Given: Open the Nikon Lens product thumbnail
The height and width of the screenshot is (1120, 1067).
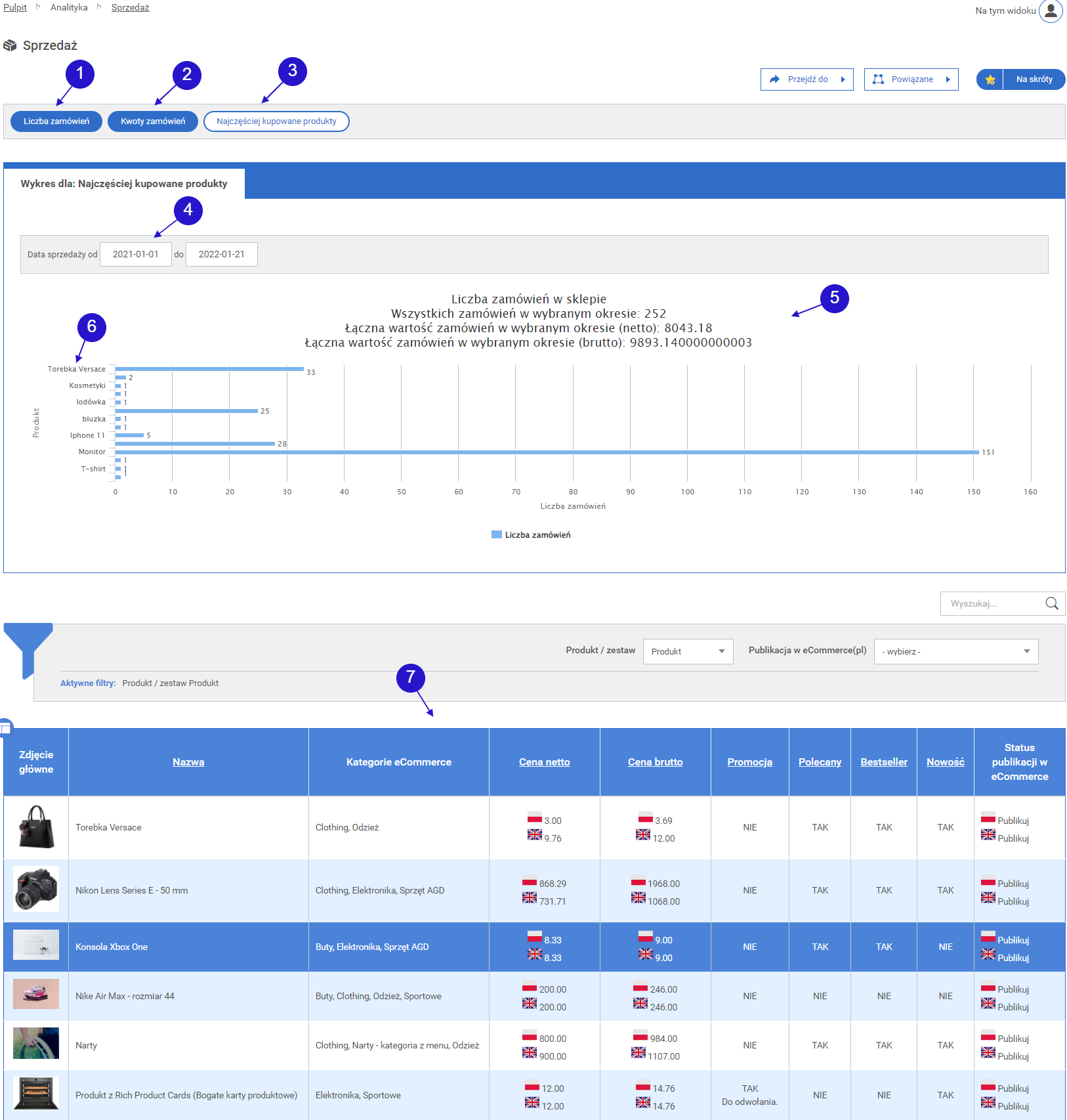Looking at the screenshot, I should [x=36, y=890].
